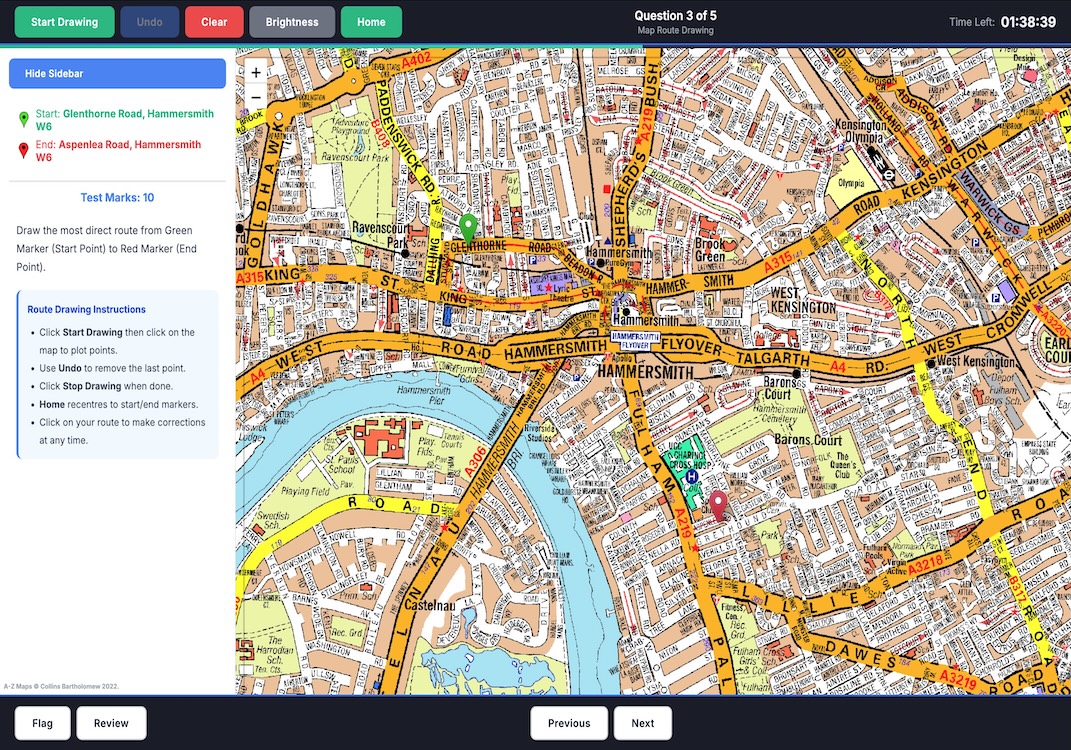The height and width of the screenshot is (750, 1071).
Task: Open the Brightness control
Action: 292,22
